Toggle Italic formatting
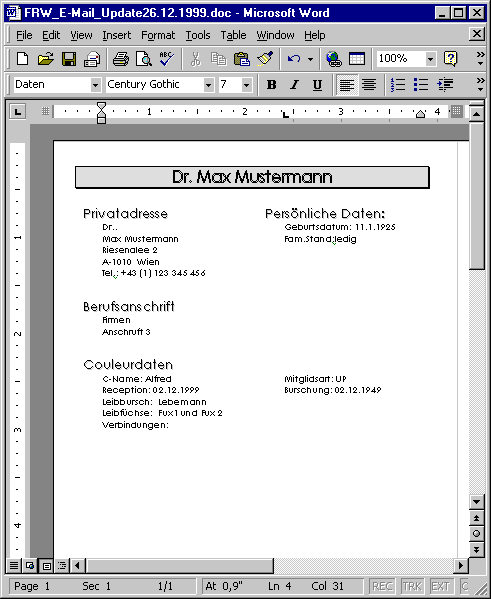The height and width of the screenshot is (599, 491). [x=294, y=84]
